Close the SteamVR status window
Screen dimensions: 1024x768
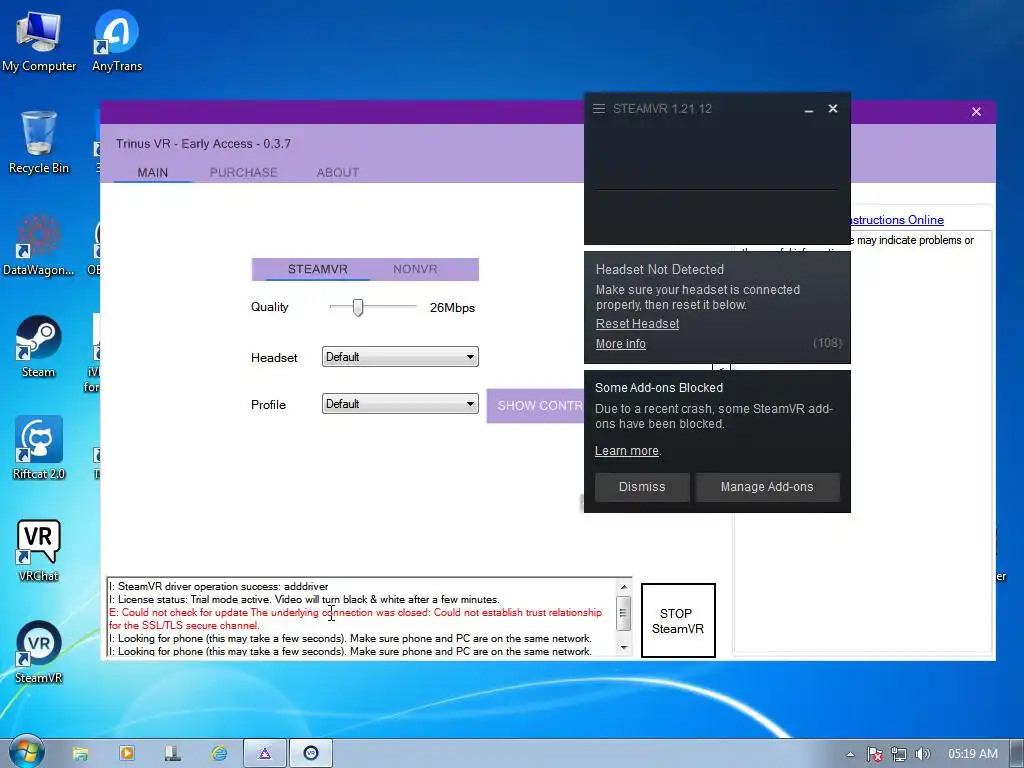(833, 108)
